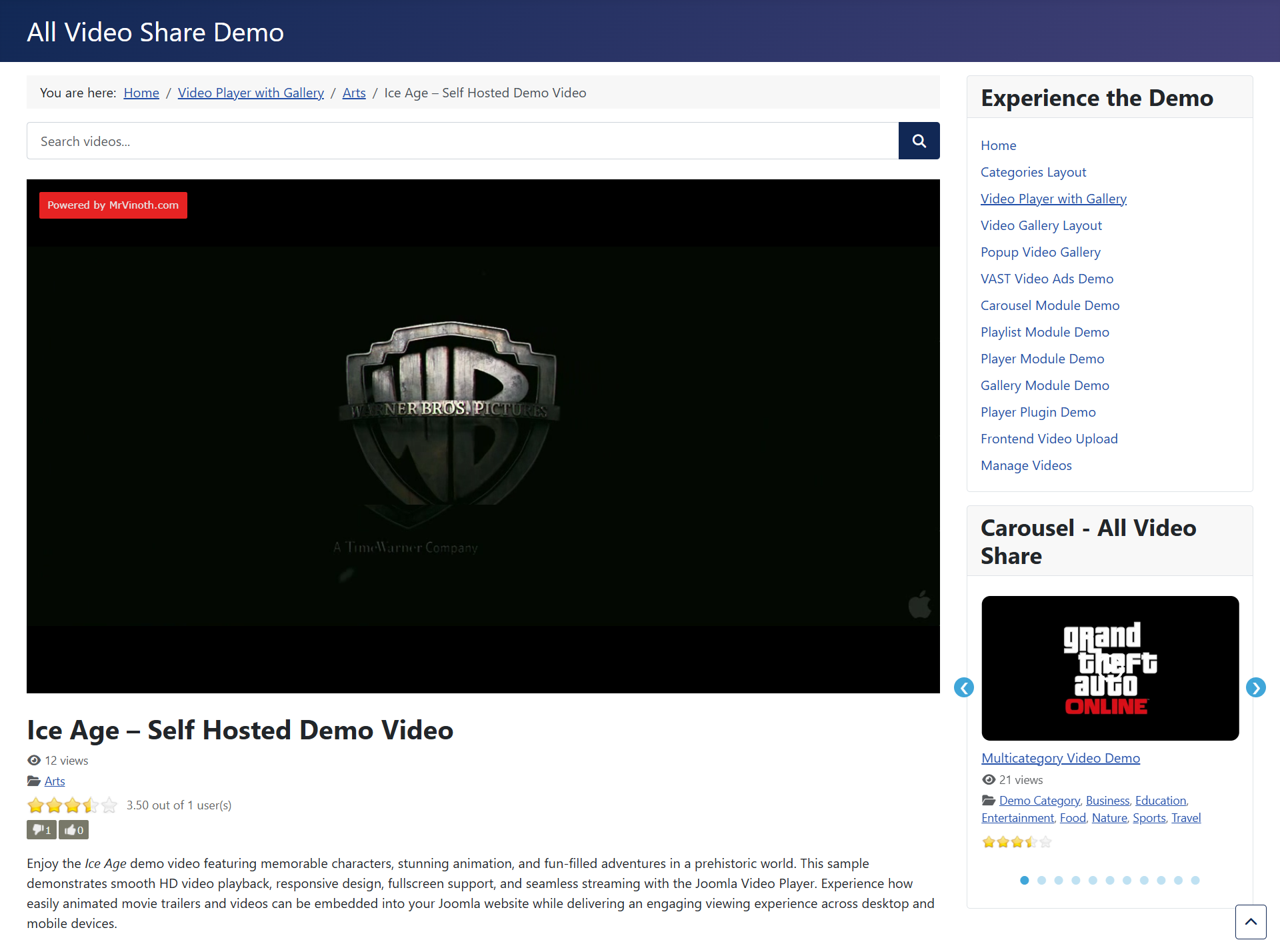
Task: Click the 3.50 out of 1 user(s) text
Action: [x=179, y=805]
